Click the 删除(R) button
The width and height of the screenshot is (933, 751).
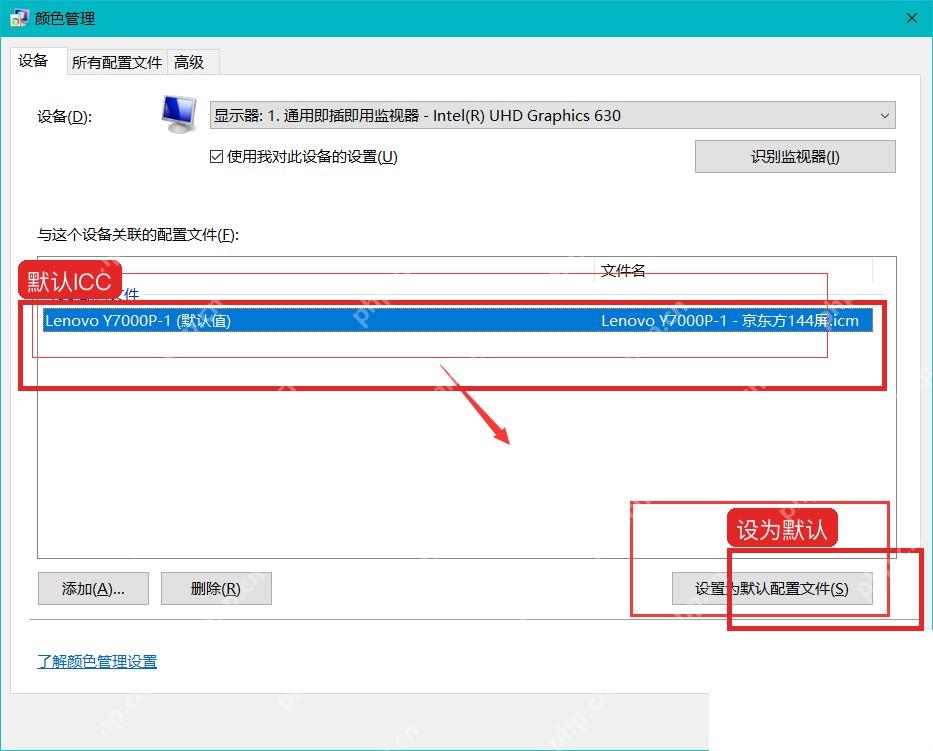[x=216, y=589]
